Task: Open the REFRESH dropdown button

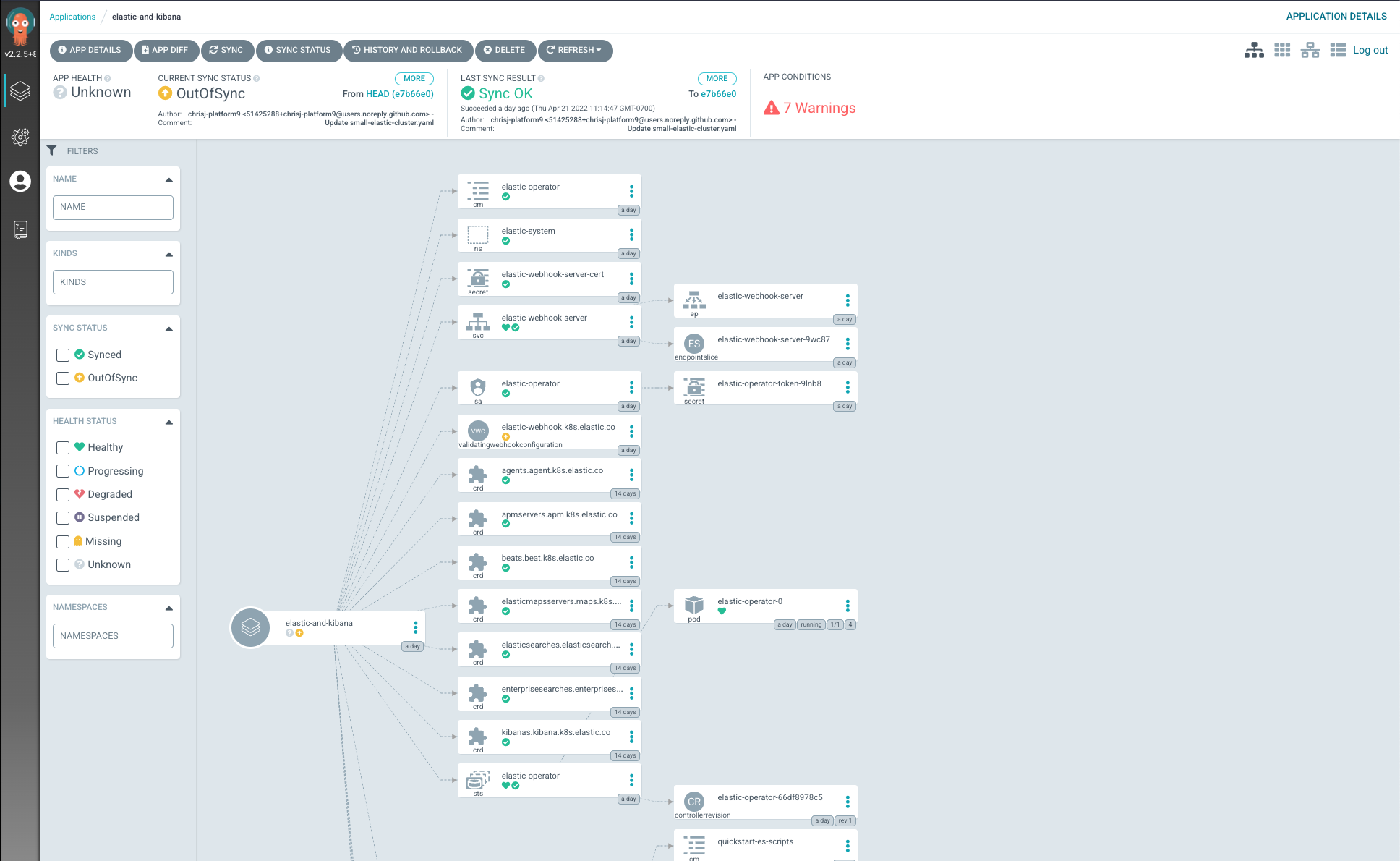Action: (575, 51)
